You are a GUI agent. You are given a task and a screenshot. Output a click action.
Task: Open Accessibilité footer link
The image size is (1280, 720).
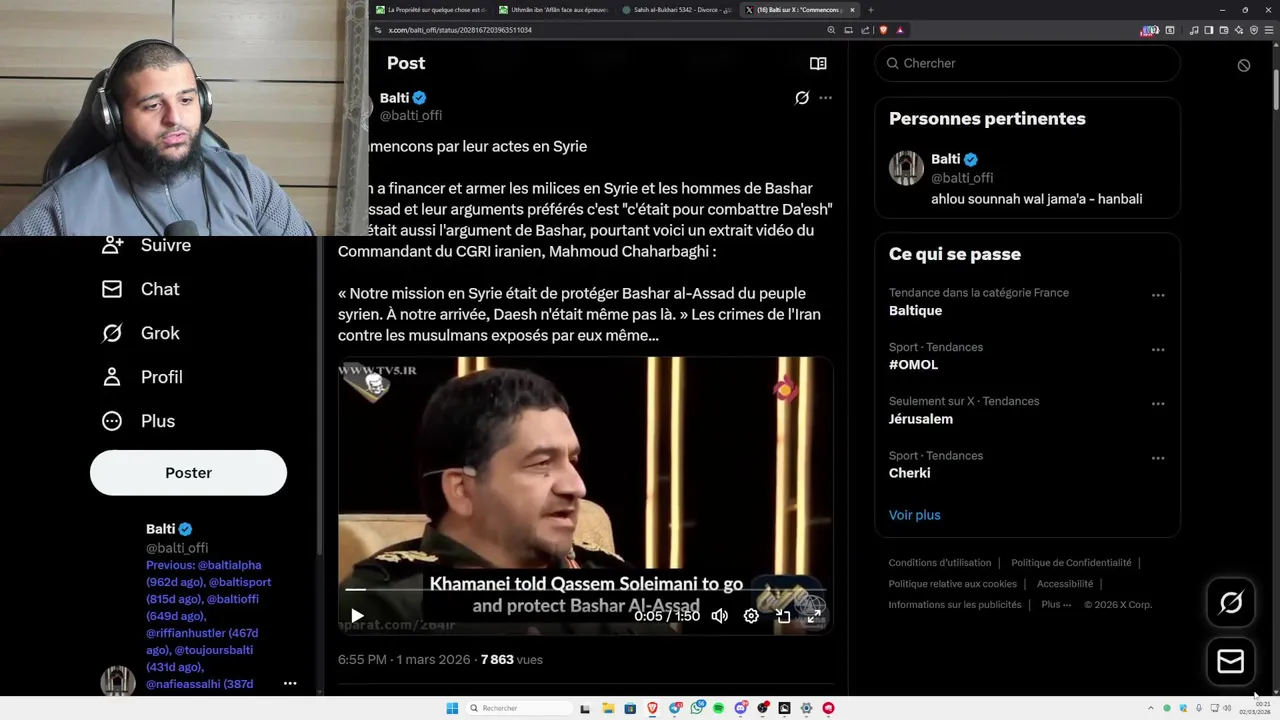pyautogui.click(x=1065, y=584)
